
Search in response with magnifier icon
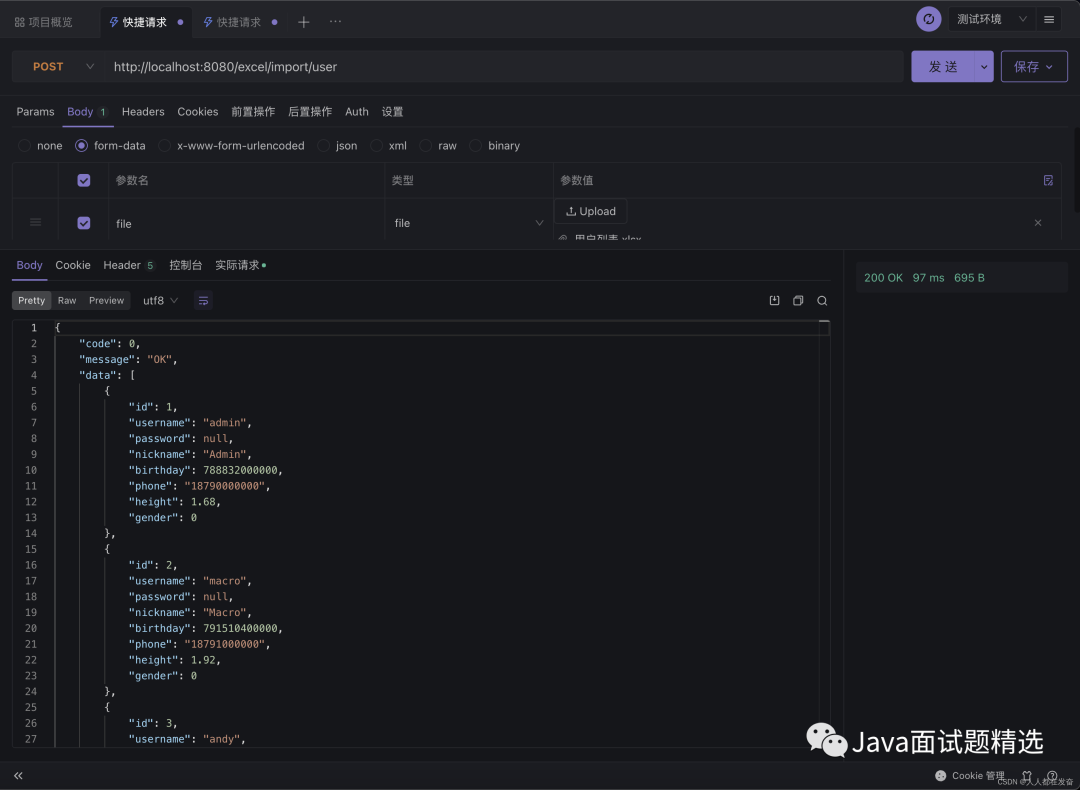(822, 301)
